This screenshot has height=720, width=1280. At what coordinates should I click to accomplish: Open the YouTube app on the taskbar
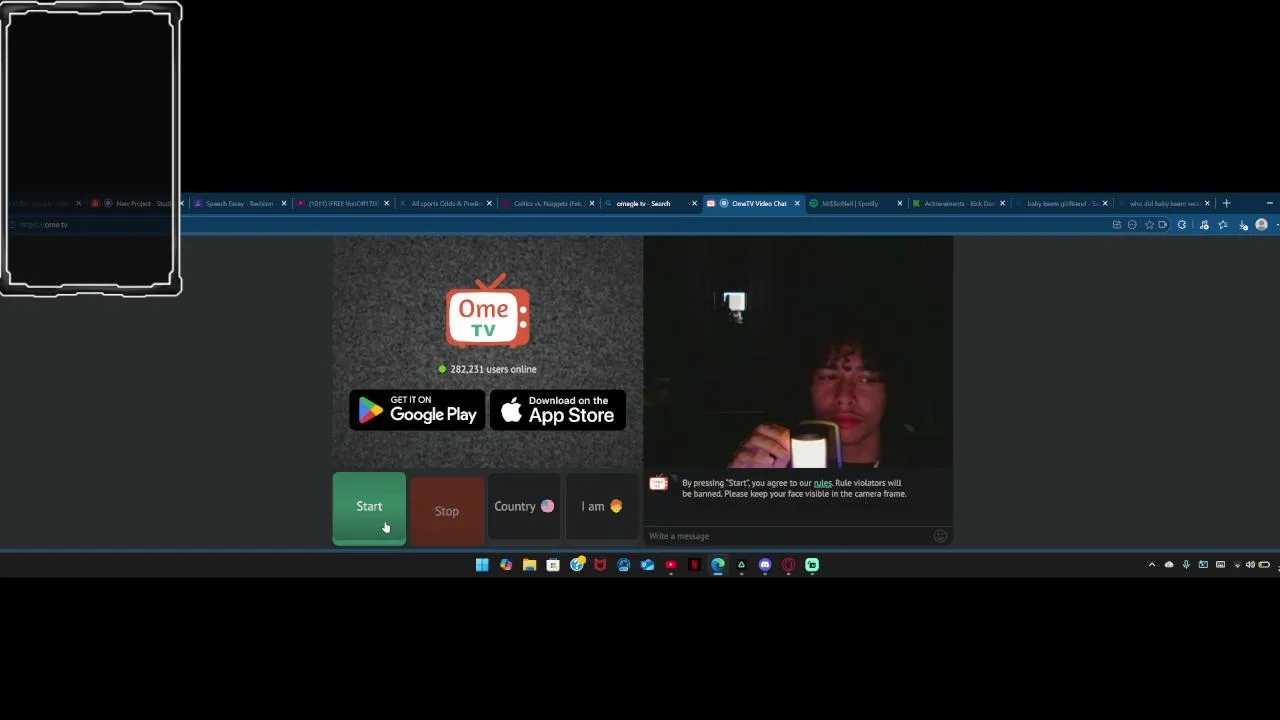click(671, 565)
